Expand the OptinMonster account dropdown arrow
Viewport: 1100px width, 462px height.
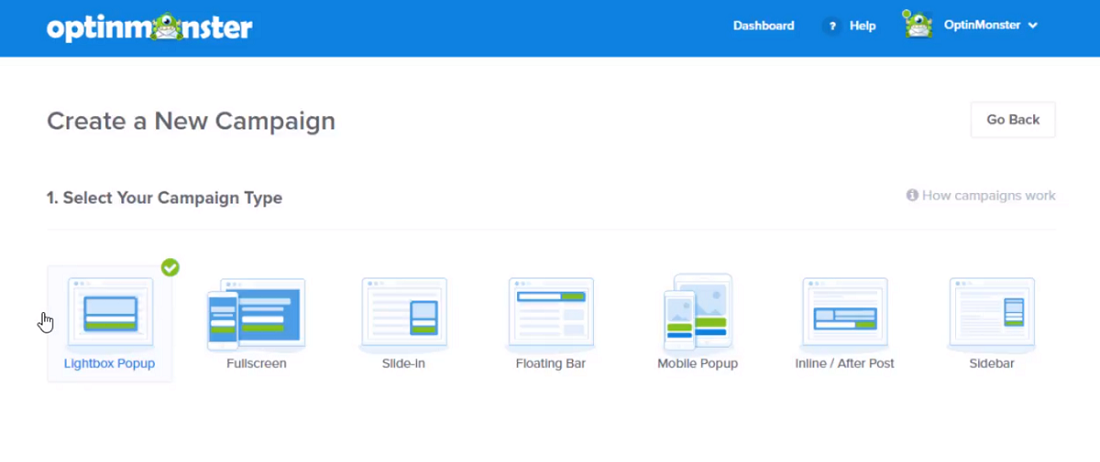(1033, 26)
